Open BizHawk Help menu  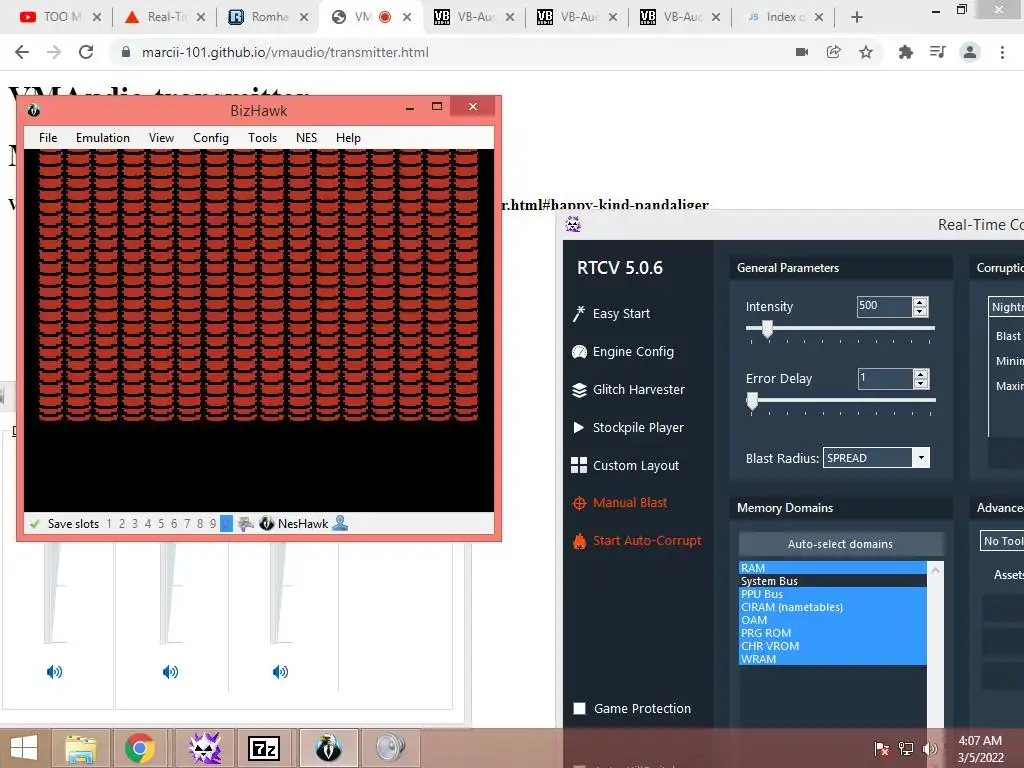point(348,138)
